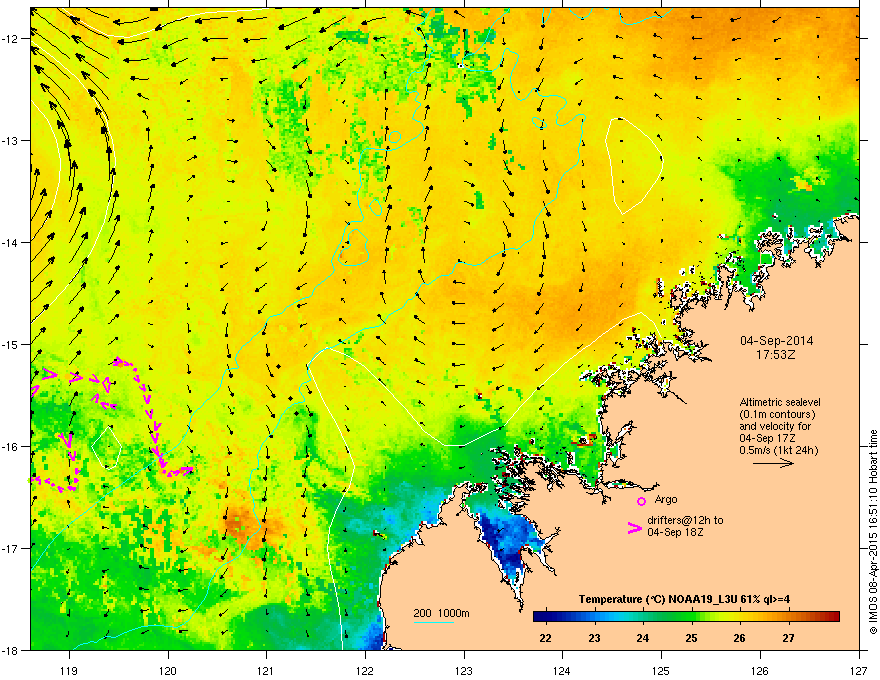880x680 pixels.
Task: Click the dark blue cold-water bay near 123.5E
Action: (x=508, y=539)
